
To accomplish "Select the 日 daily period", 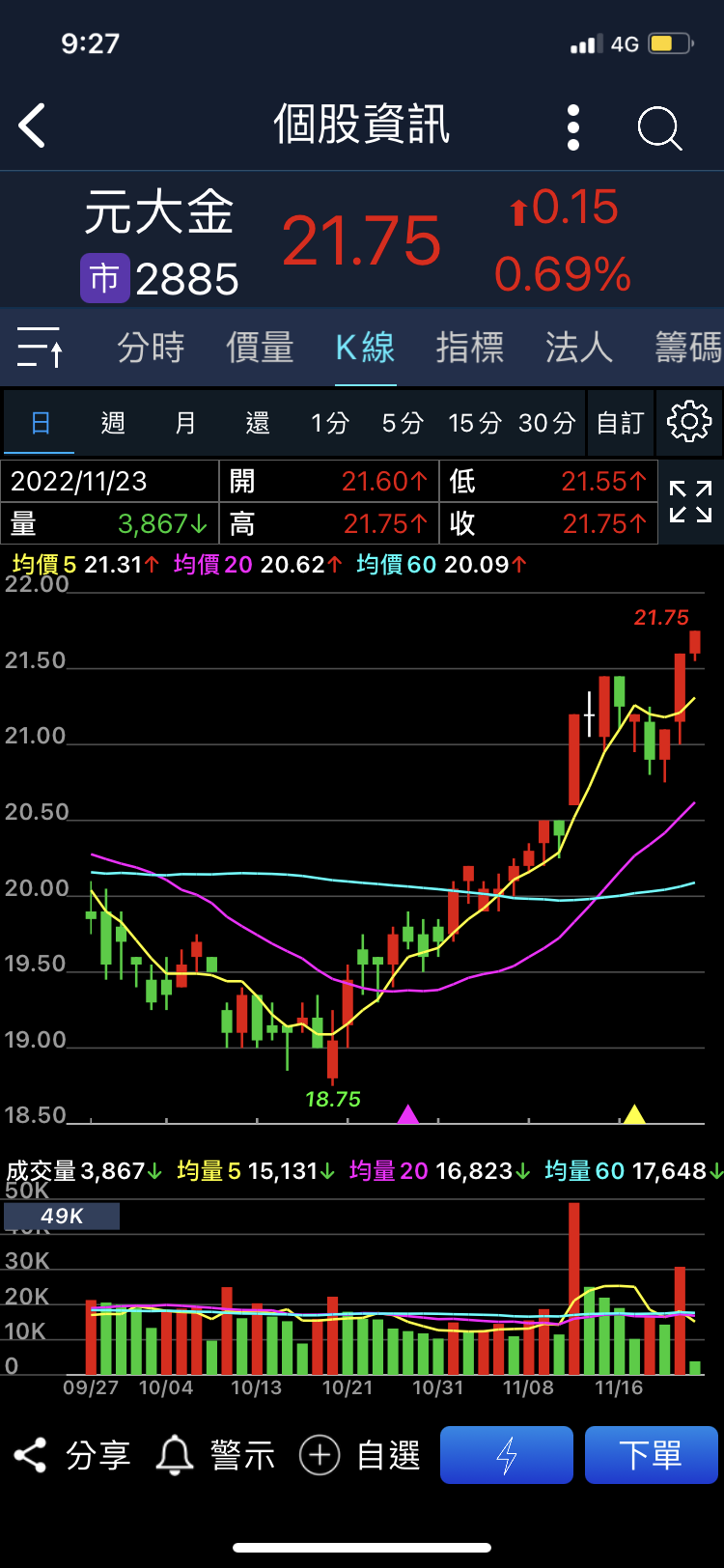I will [40, 423].
